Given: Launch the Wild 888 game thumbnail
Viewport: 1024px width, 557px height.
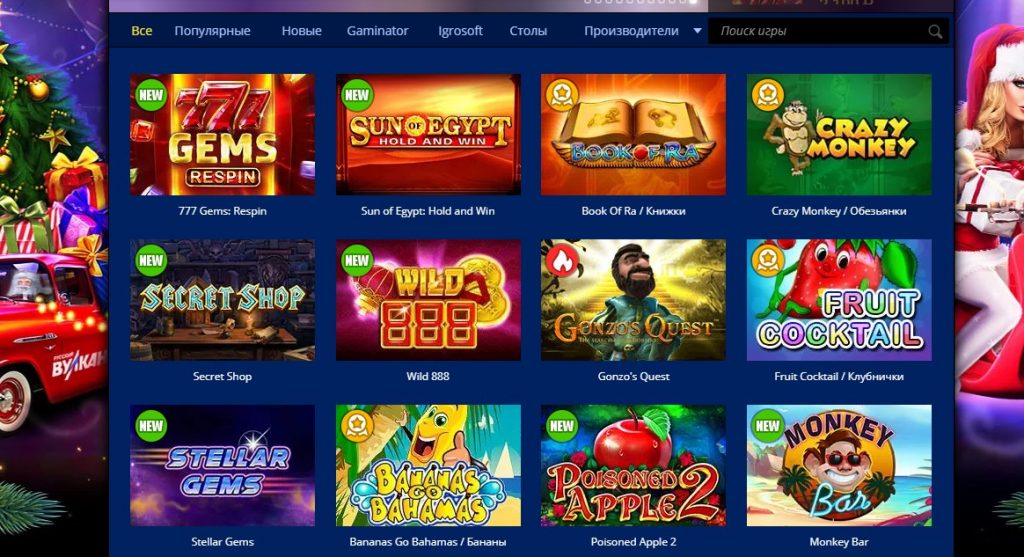Looking at the screenshot, I should (x=428, y=300).
